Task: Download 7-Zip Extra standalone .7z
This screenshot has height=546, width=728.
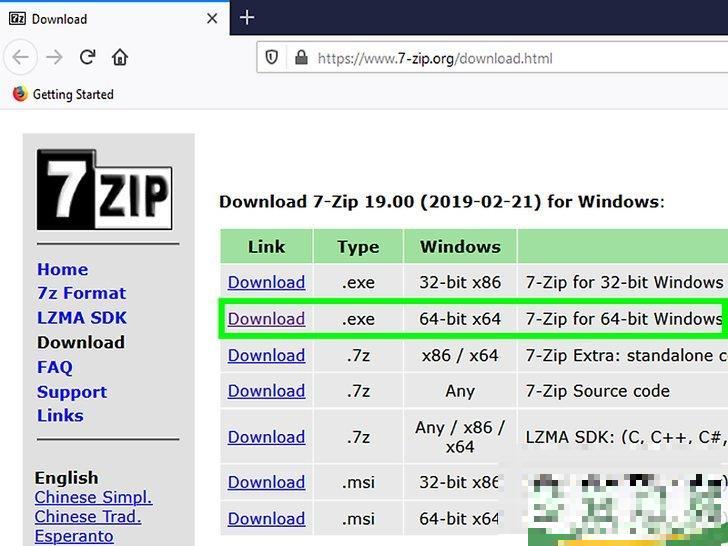Action: point(266,355)
